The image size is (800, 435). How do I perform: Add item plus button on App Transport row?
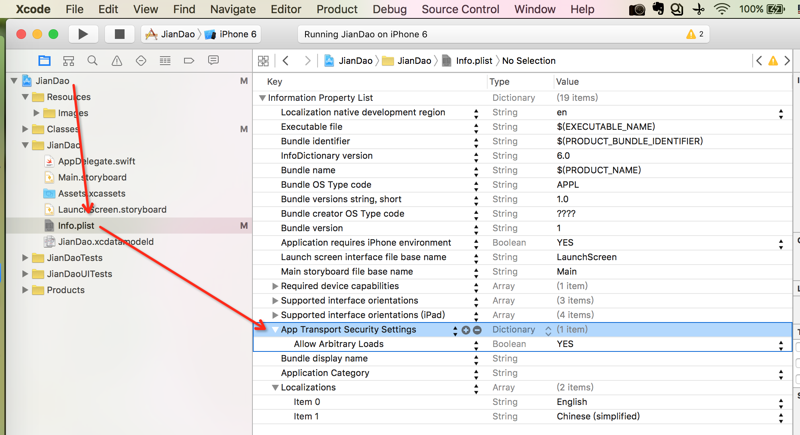(x=466, y=330)
